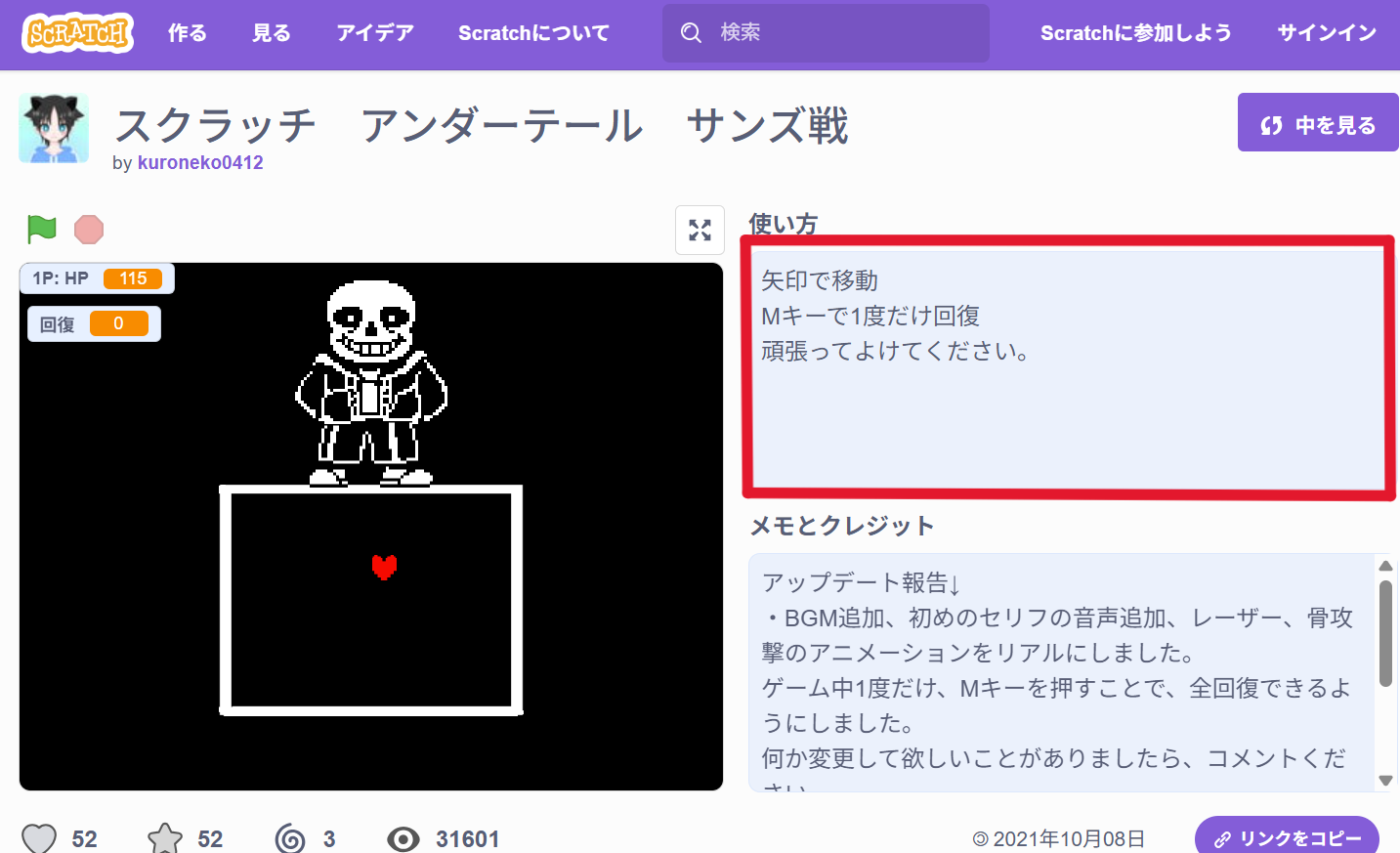Click サインイン to sign in
The width and height of the screenshot is (1400, 853).
point(1327,33)
